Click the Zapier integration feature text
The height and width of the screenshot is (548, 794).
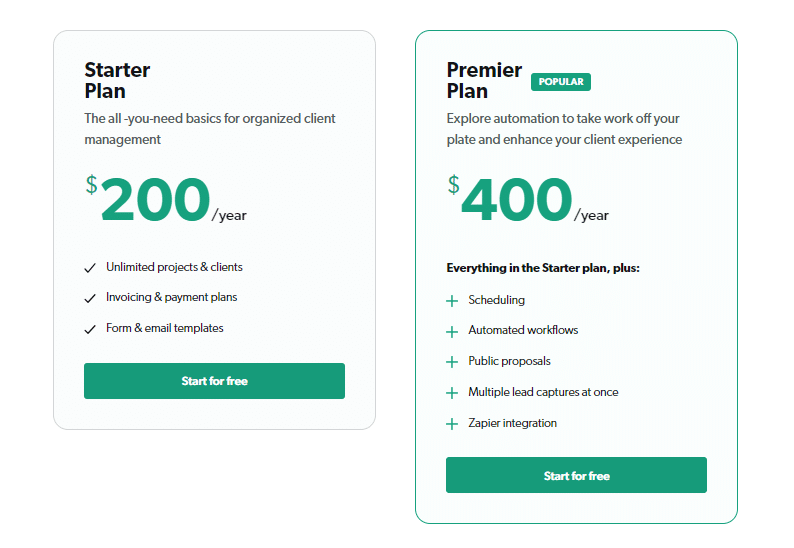coord(512,423)
